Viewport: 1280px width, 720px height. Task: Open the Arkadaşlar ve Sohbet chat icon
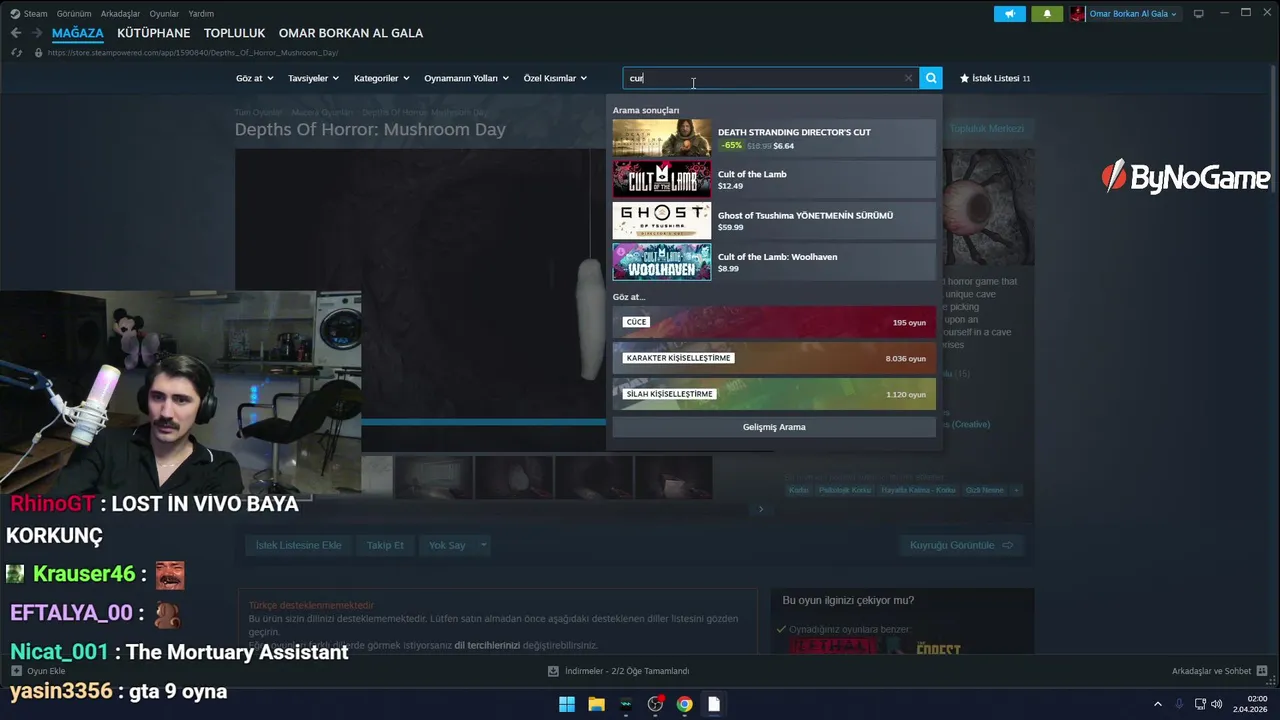pos(1262,671)
